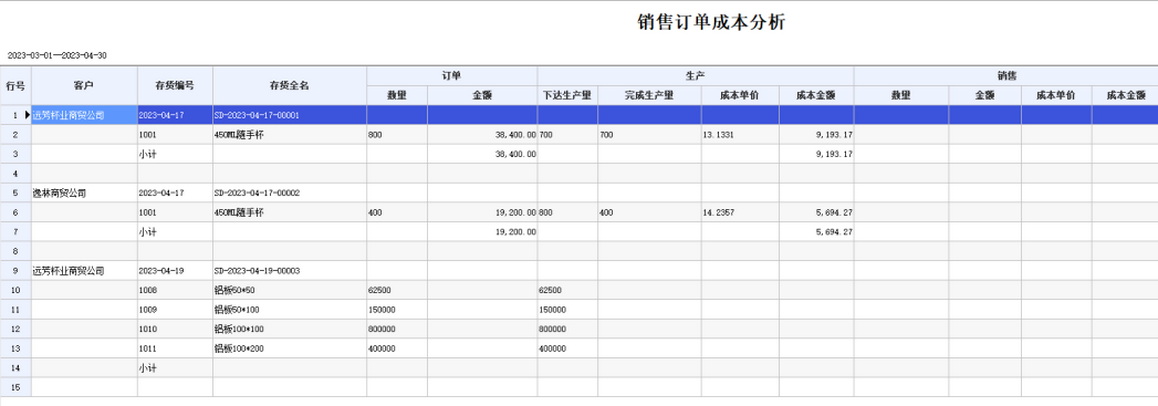The image size is (1158, 406).
Task: Click order number SD-2023-04-19-00003
Action: pyautogui.click(x=257, y=271)
